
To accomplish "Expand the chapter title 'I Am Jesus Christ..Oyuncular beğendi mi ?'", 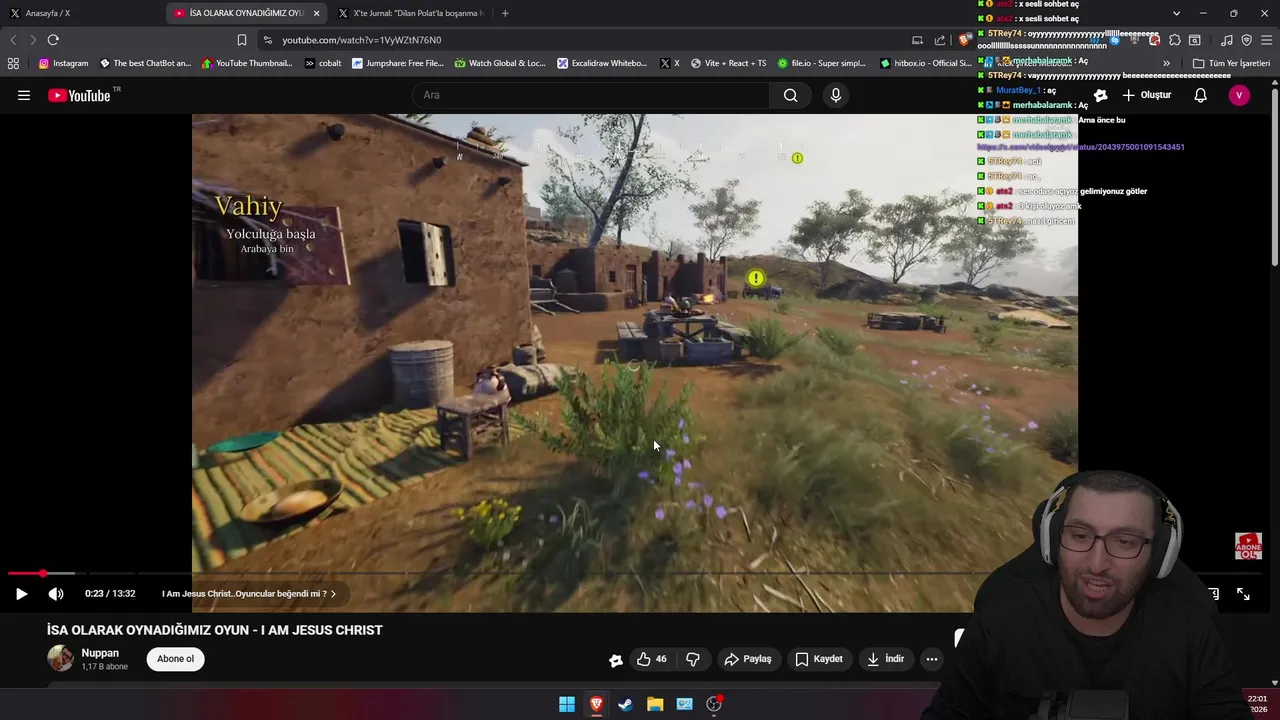I will (x=249, y=594).
